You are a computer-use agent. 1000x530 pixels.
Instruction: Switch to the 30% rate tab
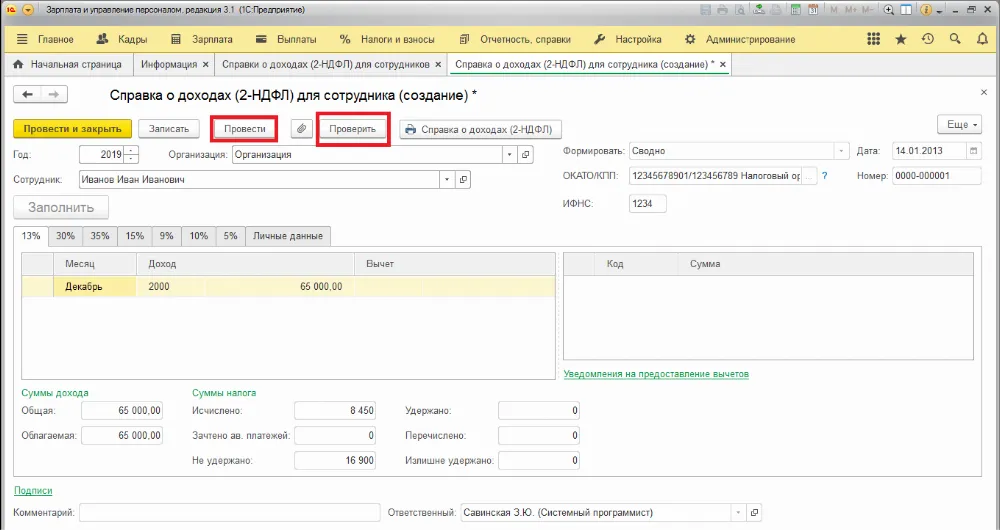(x=65, y=235)
